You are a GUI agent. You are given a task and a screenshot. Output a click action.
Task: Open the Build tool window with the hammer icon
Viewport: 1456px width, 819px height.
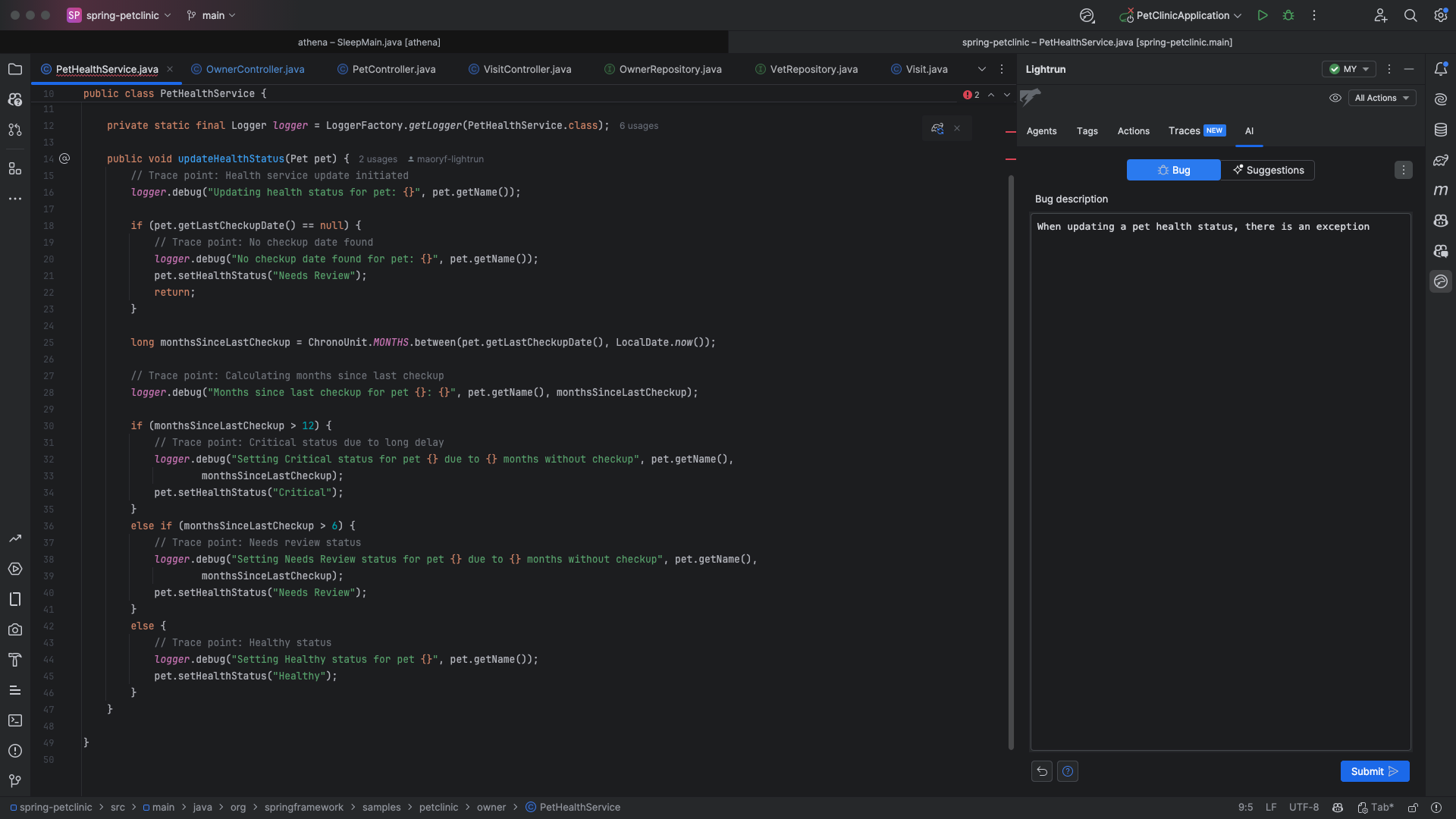[x=14, y=660]
